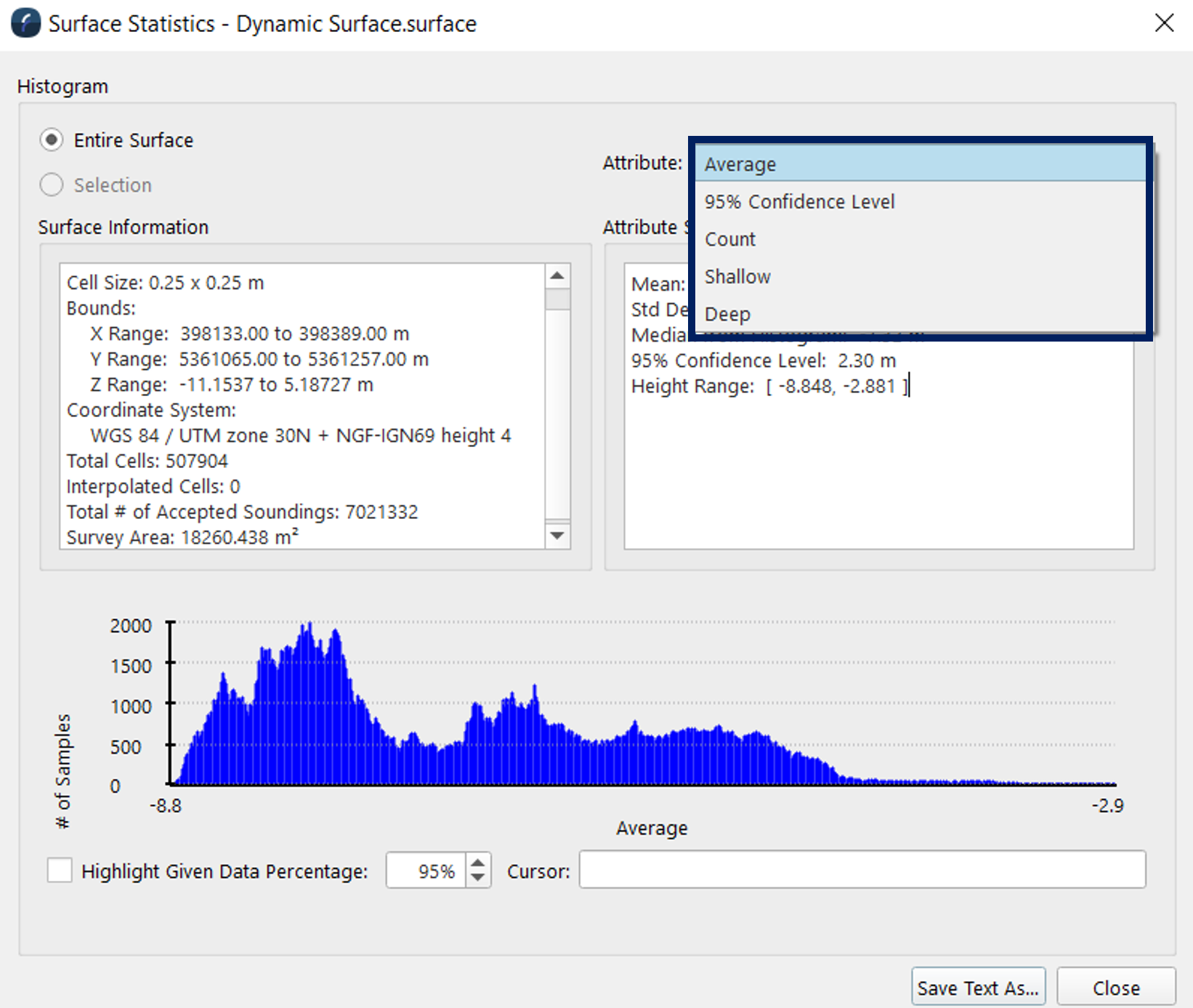This screenshot has width=1193, height=1008.
Task: Enable Highlight Given Data Percentage checkbox
Action: click(x=60, y=870)
